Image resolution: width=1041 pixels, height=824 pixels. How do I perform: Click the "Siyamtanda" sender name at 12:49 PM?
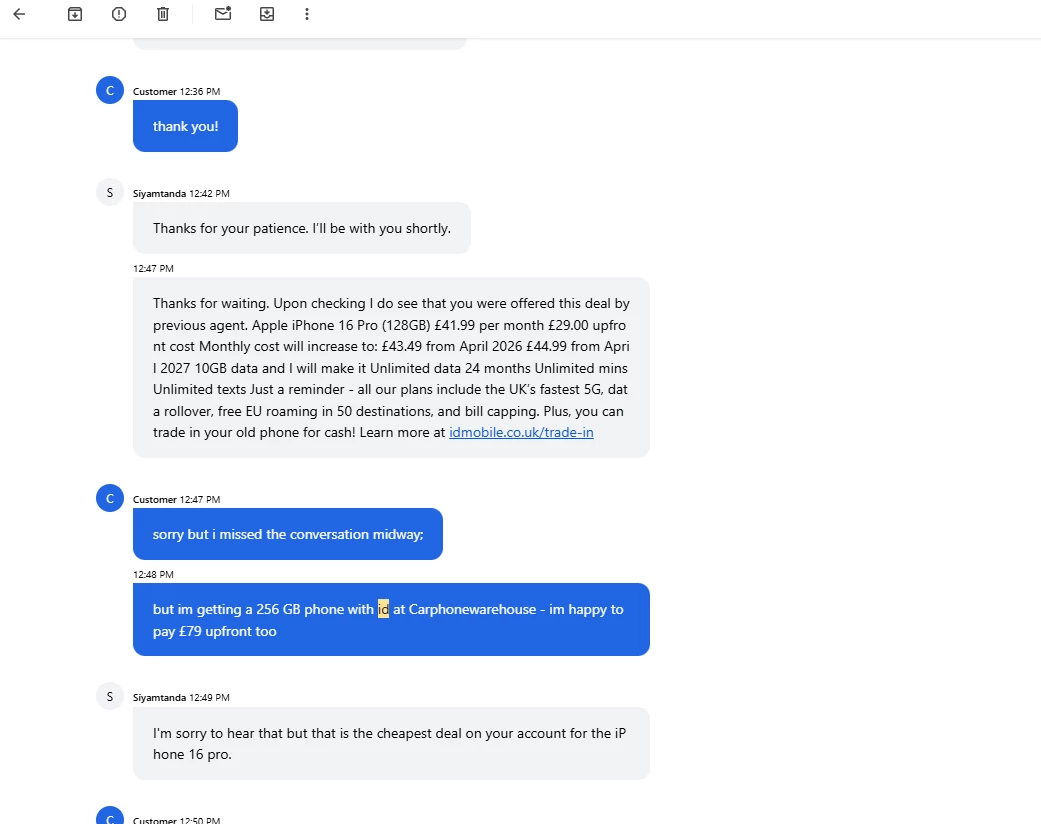160,698
